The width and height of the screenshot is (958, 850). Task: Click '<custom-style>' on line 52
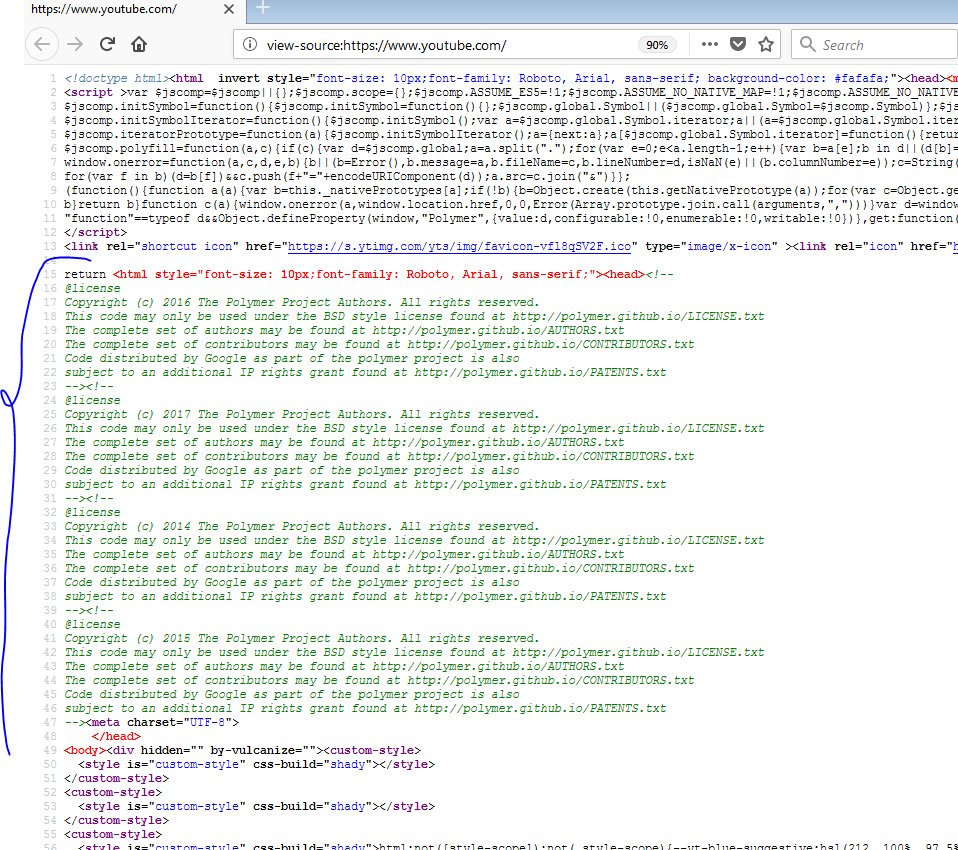(113, 793)
